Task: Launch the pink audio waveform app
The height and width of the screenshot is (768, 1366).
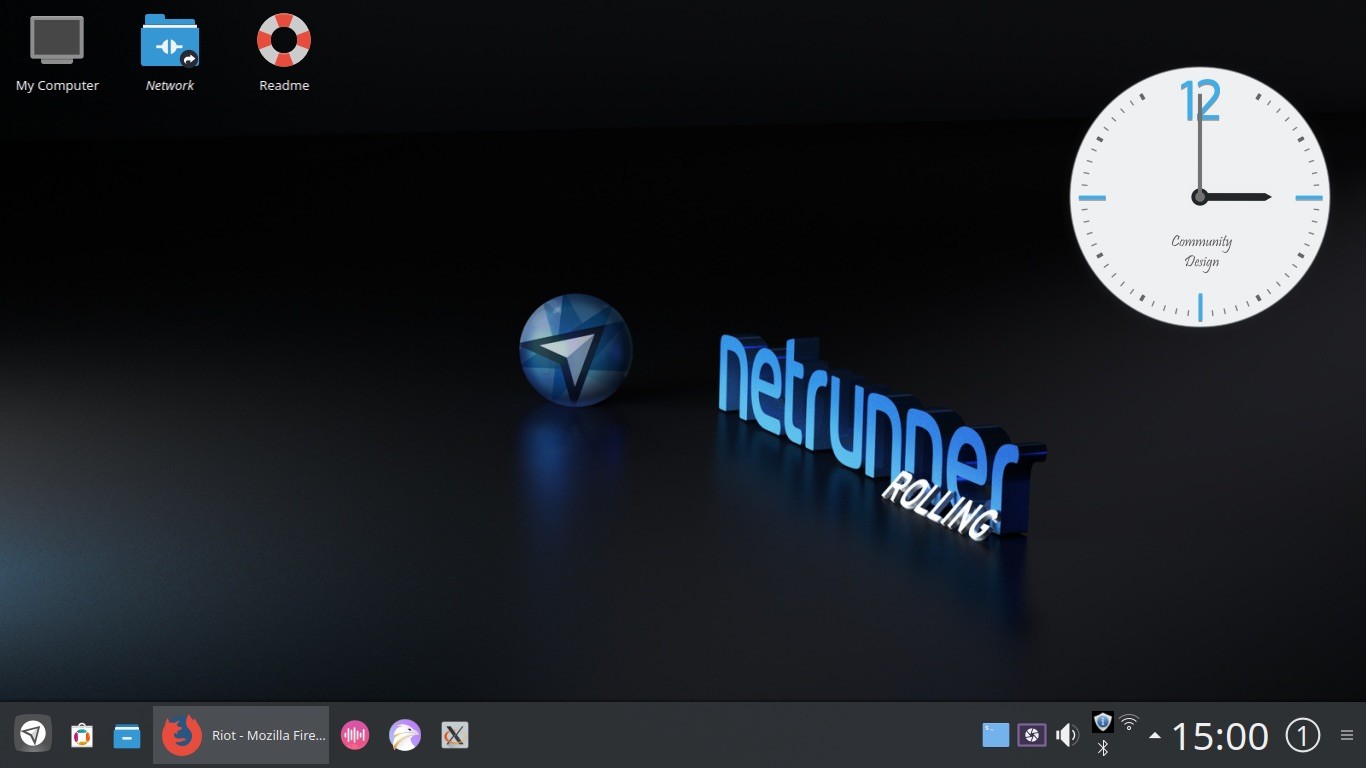Action: (355, 735)
